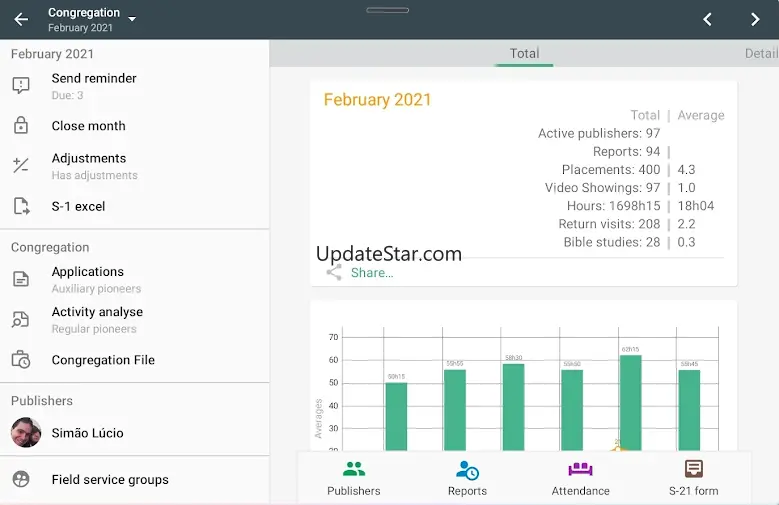Tap the drag handle pill at the top
This screenshot has height=505, width=779.
coord(388,10)
